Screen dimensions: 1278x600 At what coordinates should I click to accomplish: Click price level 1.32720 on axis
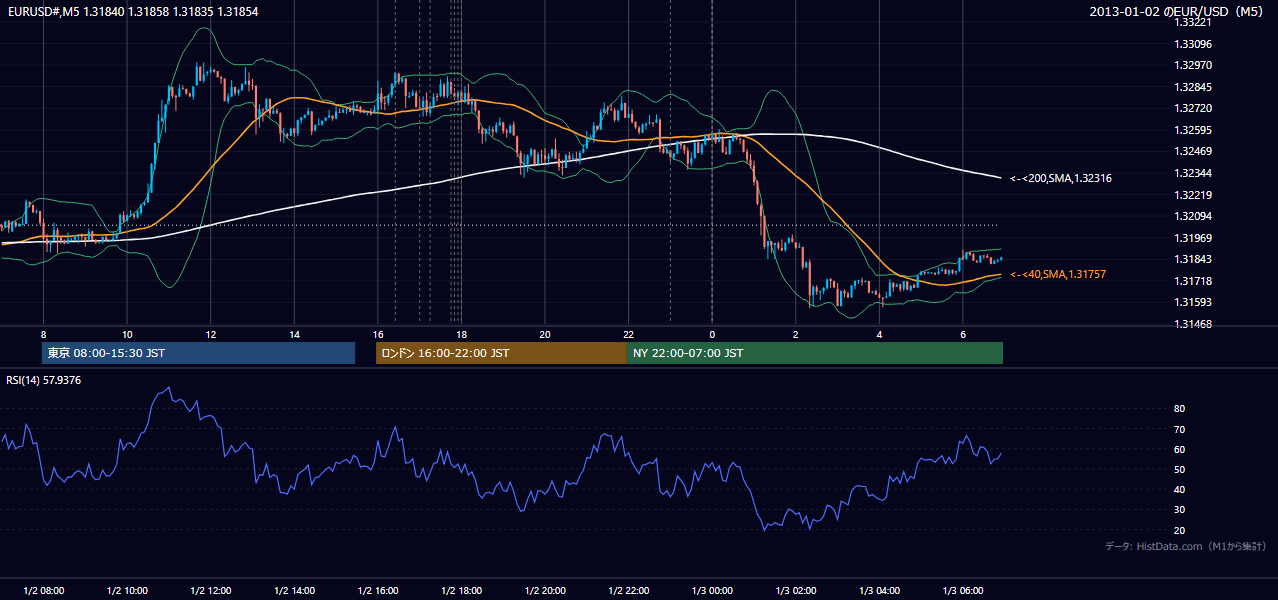1193,108
